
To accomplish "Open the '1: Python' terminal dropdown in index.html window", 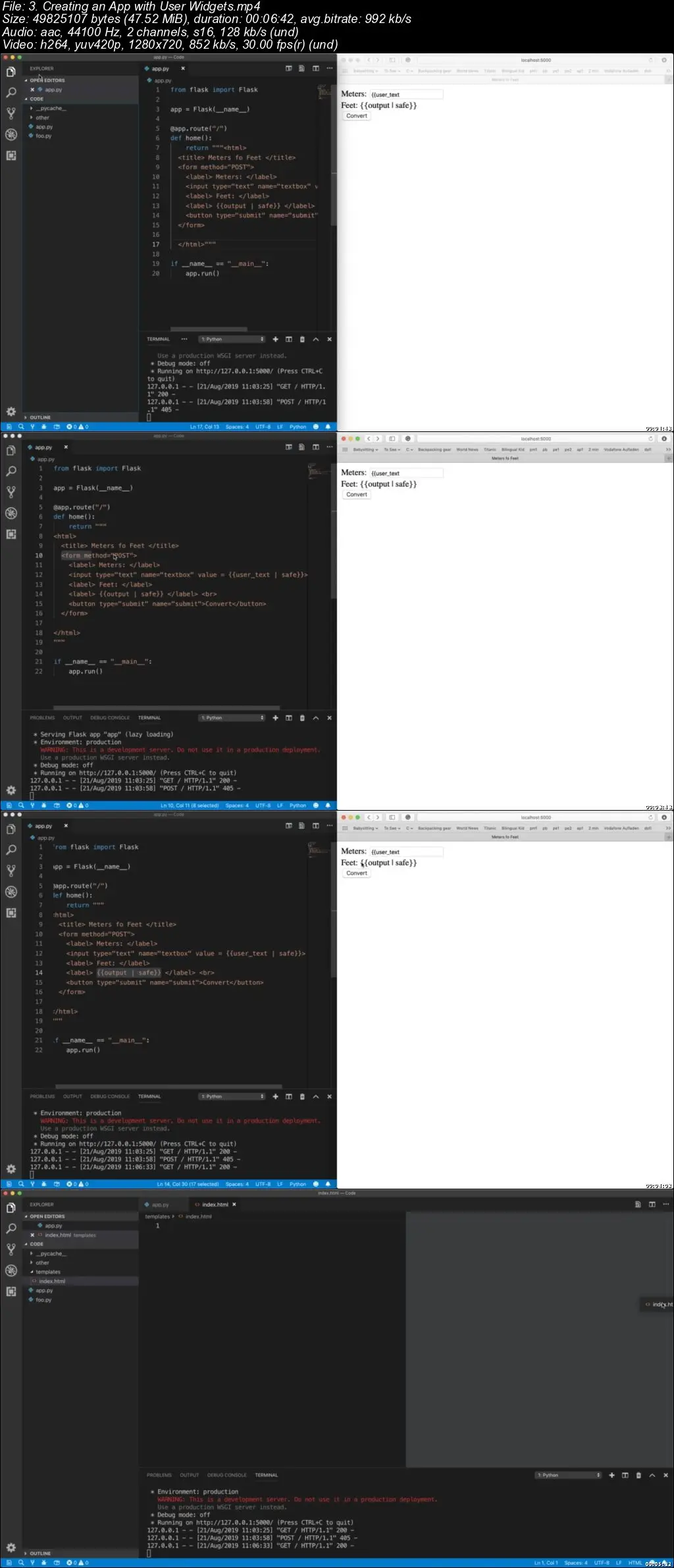I will [x=568, y=1475].
